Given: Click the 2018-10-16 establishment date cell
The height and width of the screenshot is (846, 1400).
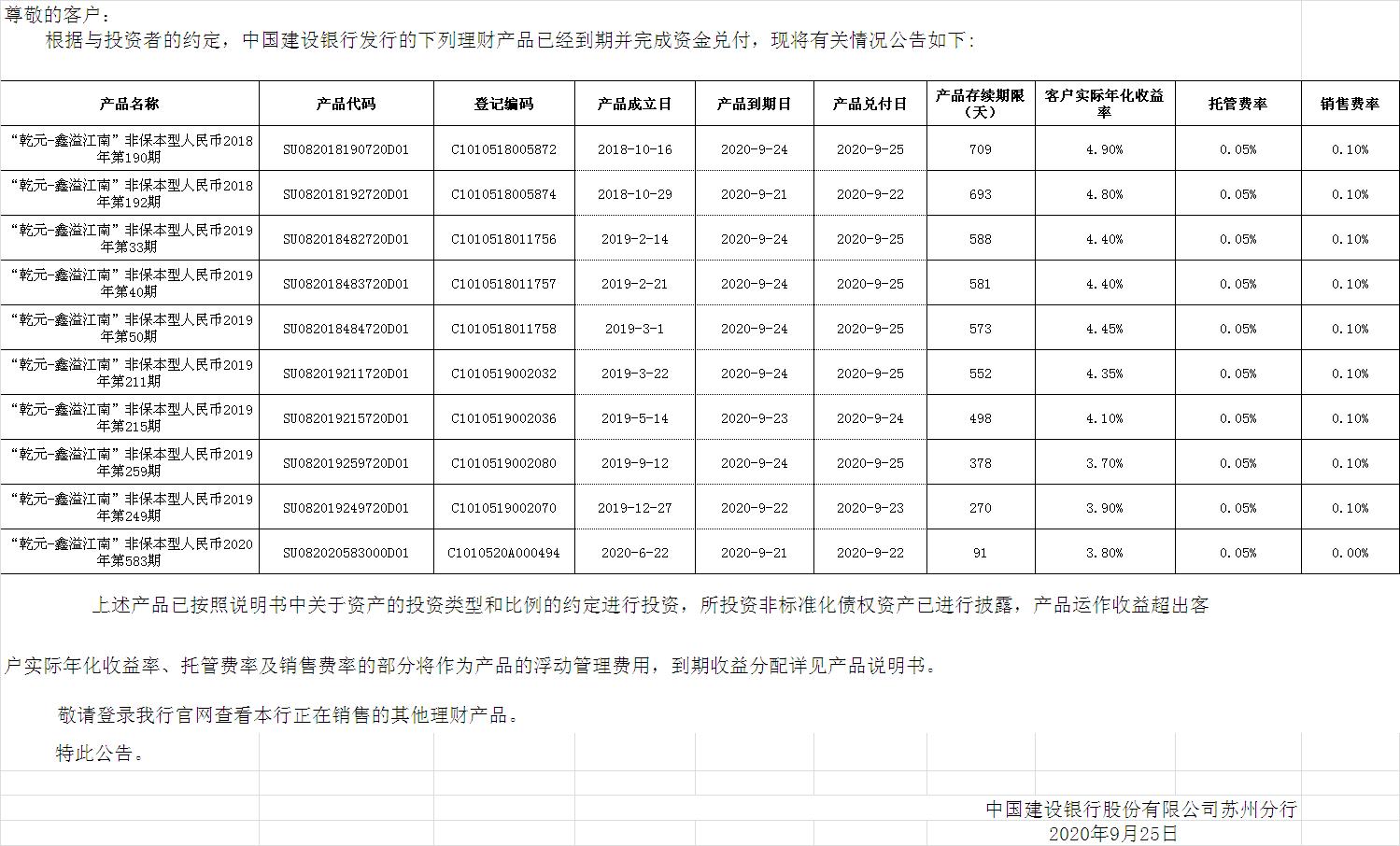Looking at the screenshot, I should click(634, 149).
